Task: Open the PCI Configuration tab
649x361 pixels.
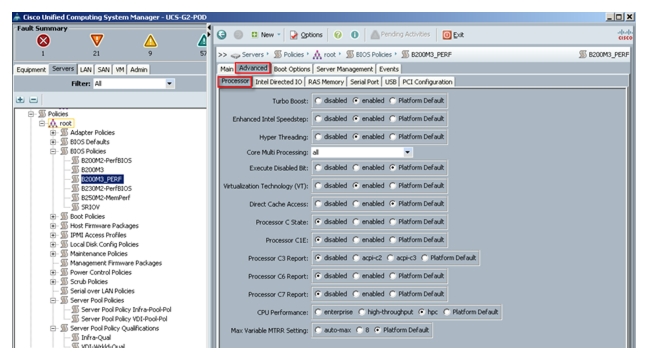Action: [427, 82]
